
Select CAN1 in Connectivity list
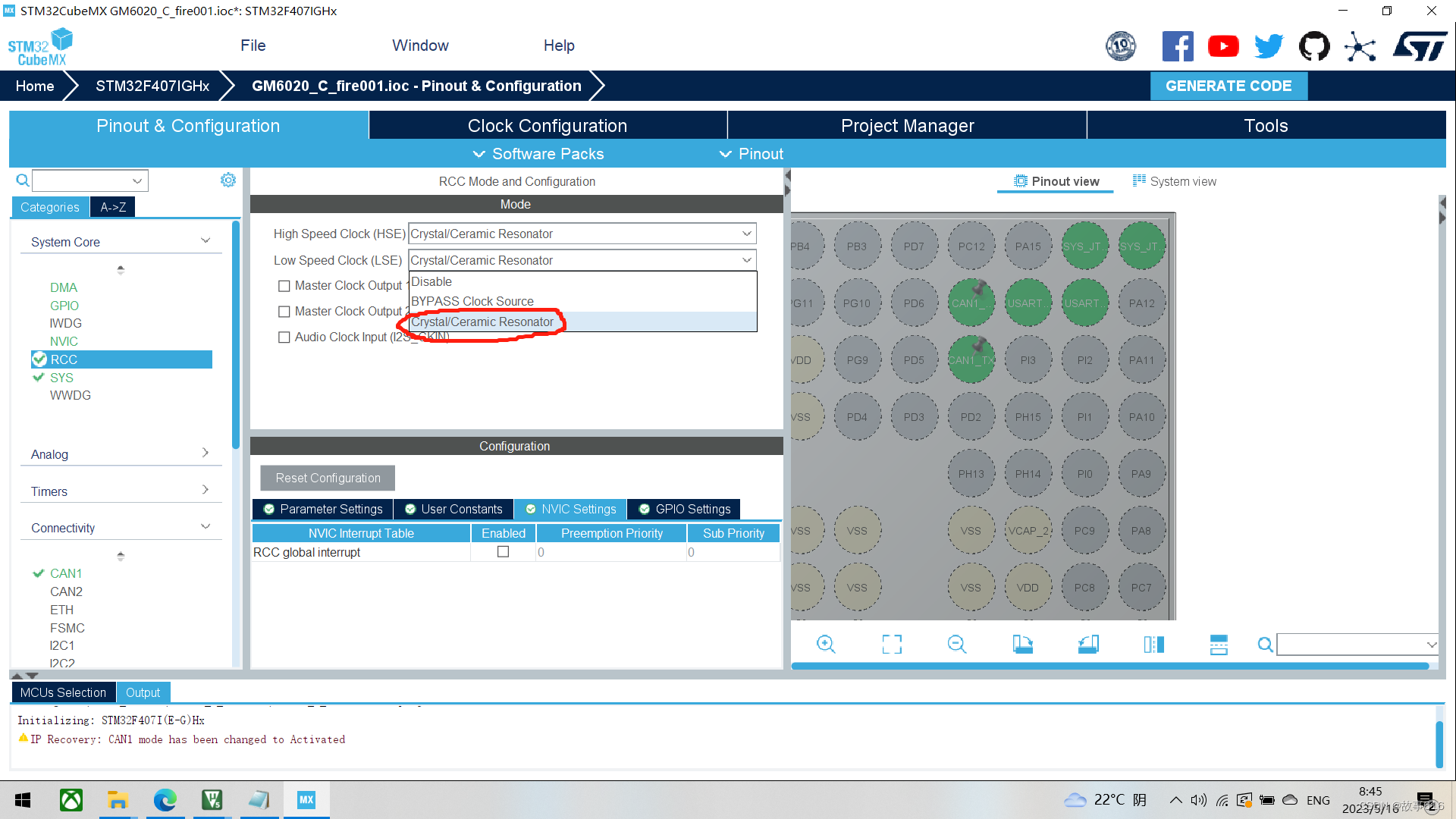click(66, 573)
